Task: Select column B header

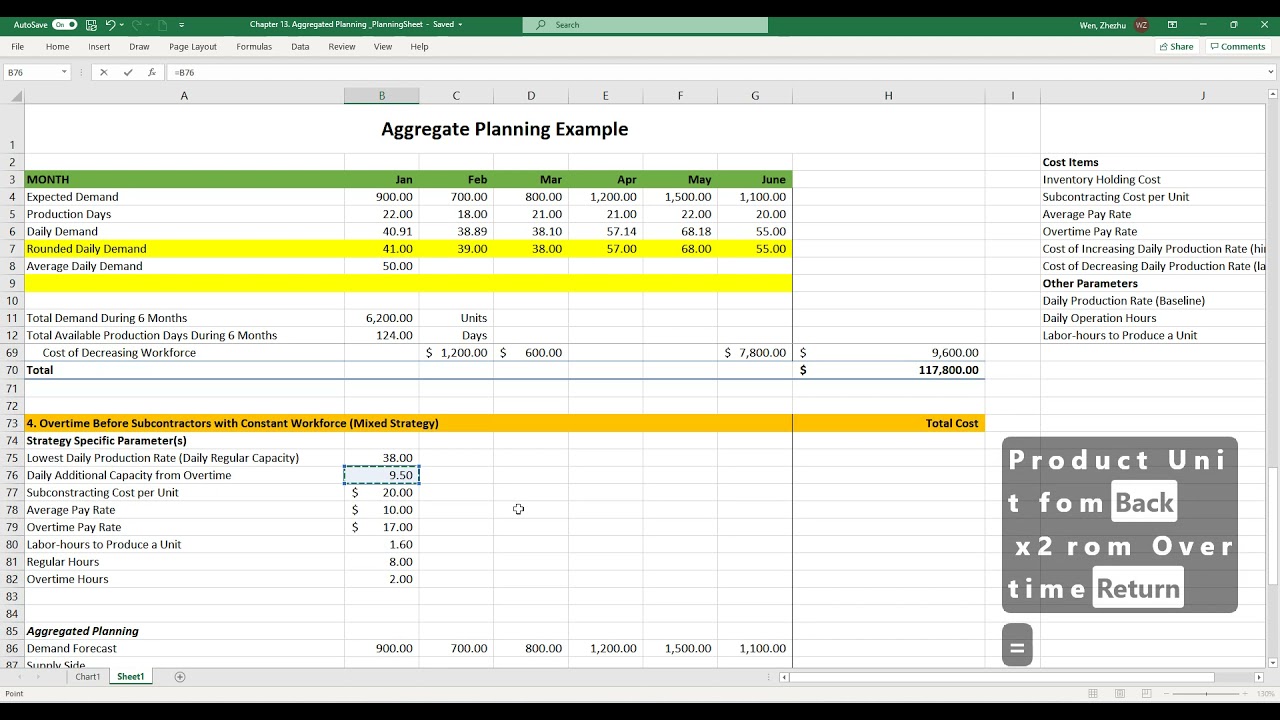Action: 381,96
